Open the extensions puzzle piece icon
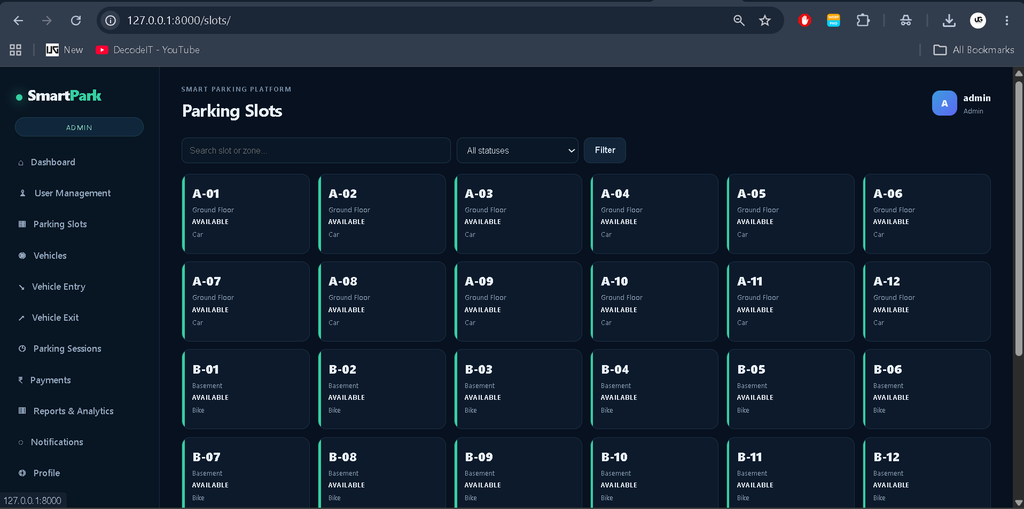 (x=863, y=21)
